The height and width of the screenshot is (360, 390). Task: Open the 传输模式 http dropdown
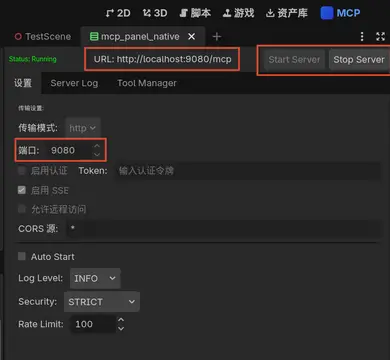pyautogui.click(x=83, y=128)
